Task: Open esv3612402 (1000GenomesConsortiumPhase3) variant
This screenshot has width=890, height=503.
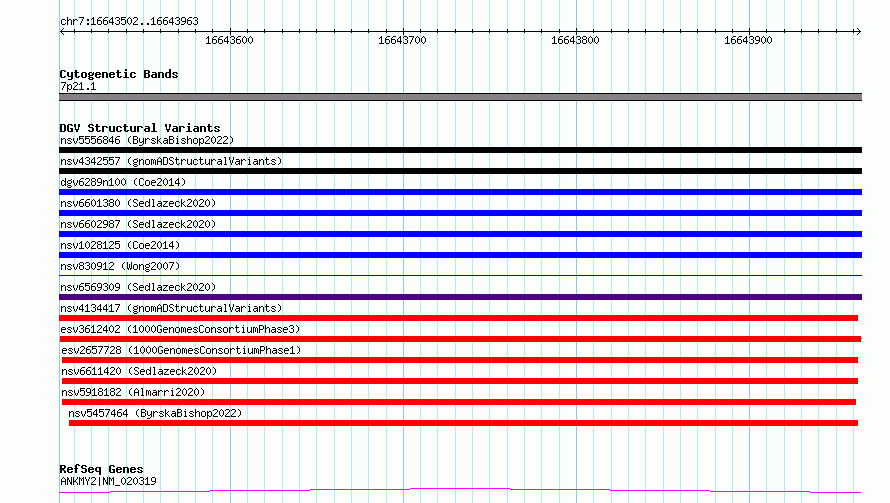Action: point(180,329)
